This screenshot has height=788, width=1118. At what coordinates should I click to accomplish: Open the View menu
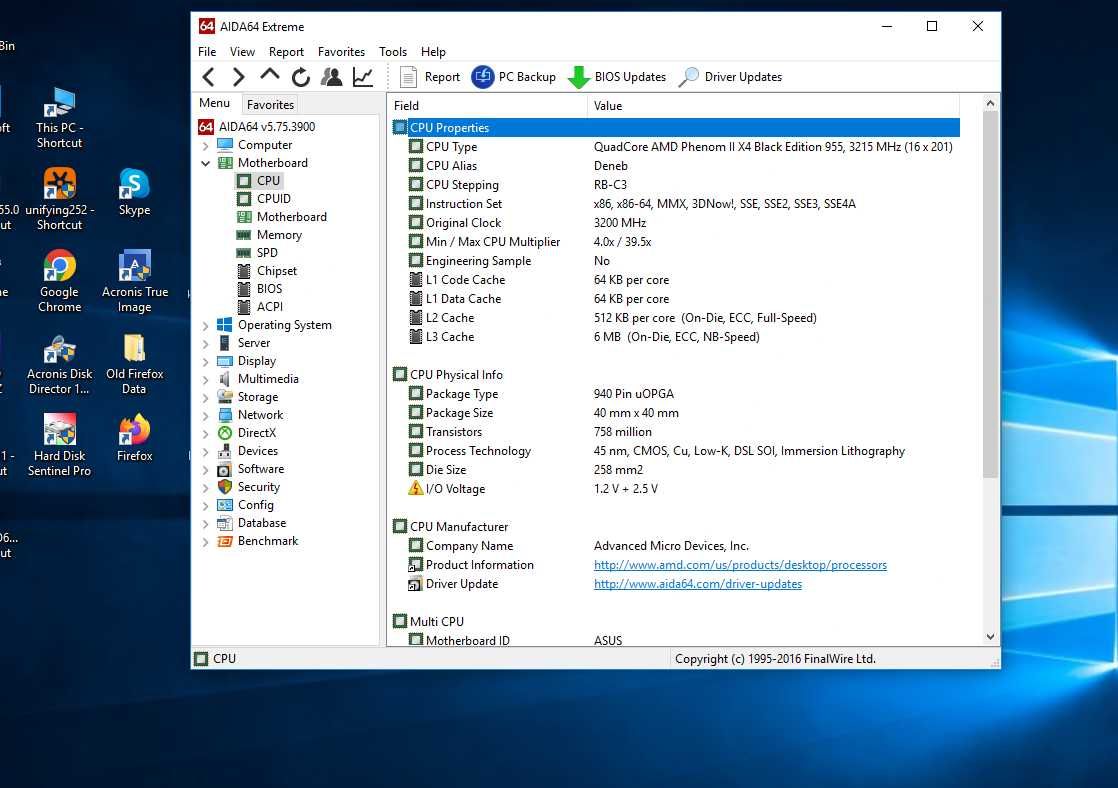click(242, 51)
